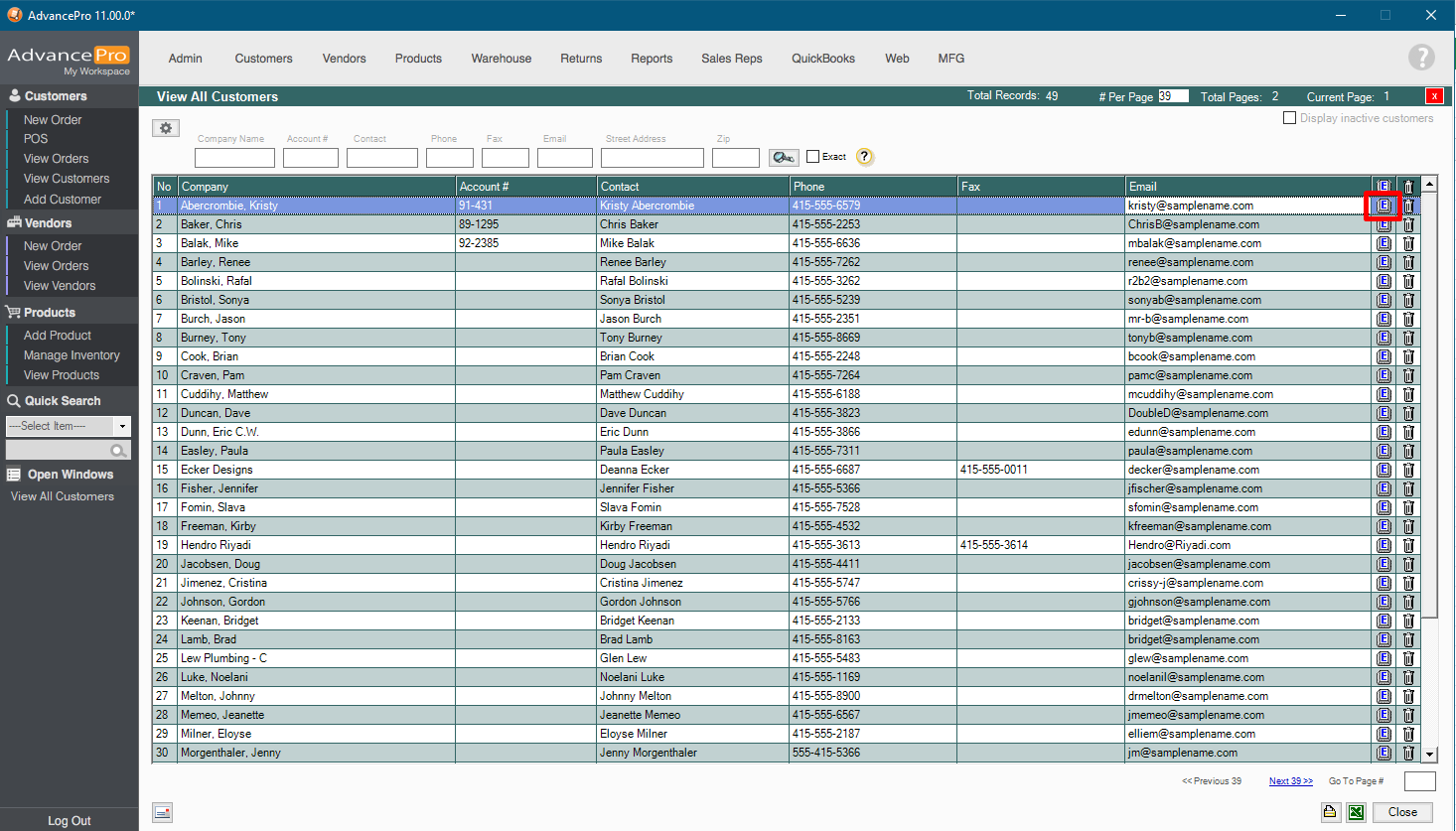Check Display inactive customers
This screenshot has height=831, width=1456.
point(1289,118)
